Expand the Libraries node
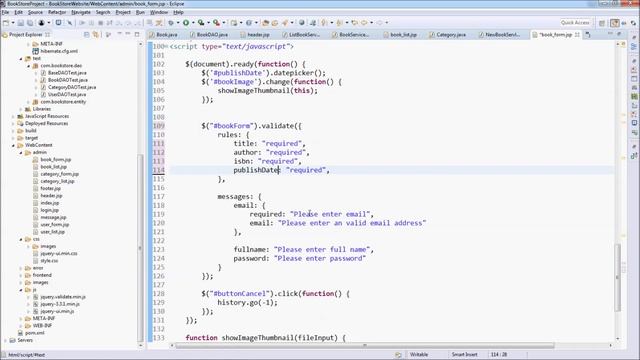640x360 pixels. click(21, 109)
